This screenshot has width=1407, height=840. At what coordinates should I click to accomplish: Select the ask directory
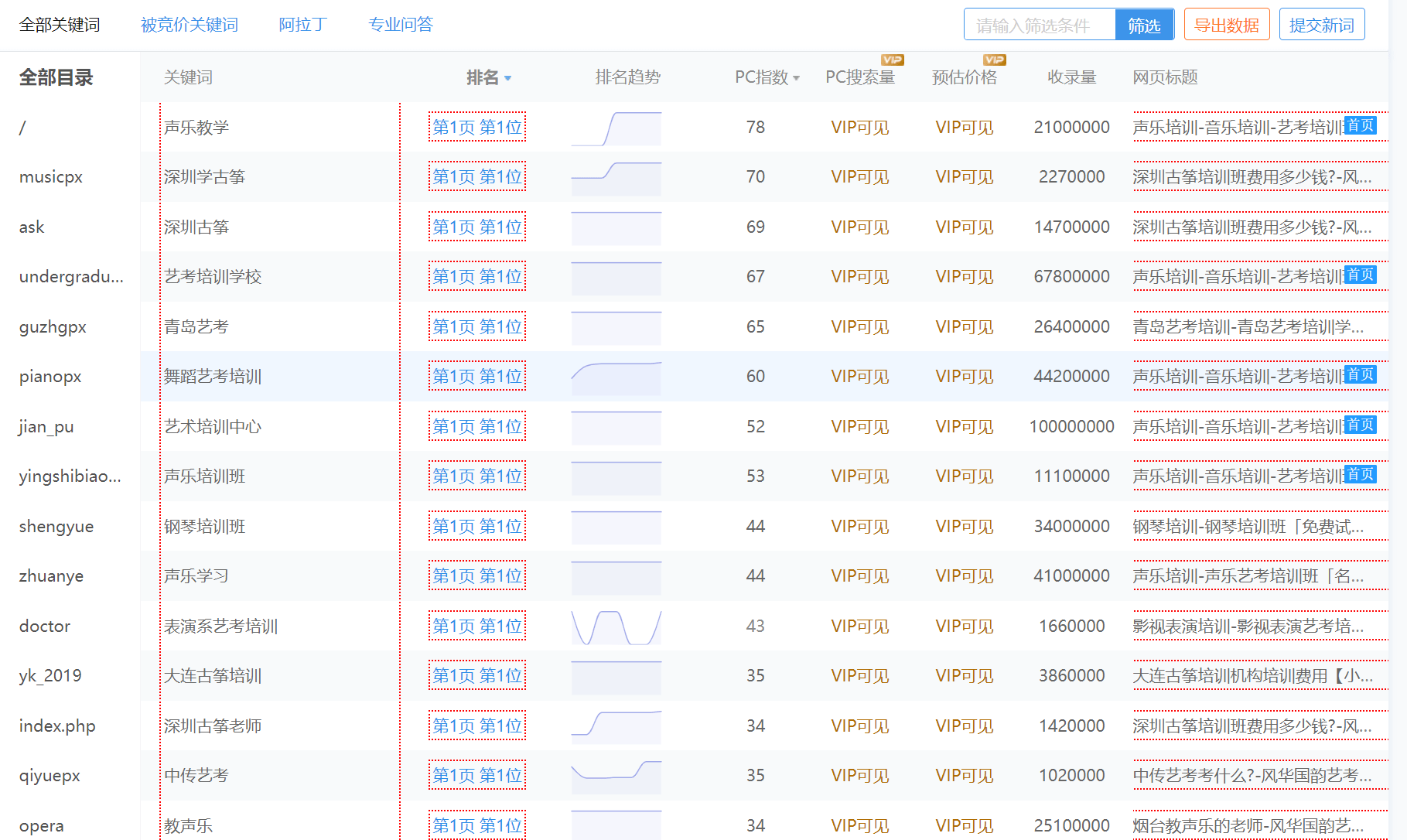click(x=32, y=227)
